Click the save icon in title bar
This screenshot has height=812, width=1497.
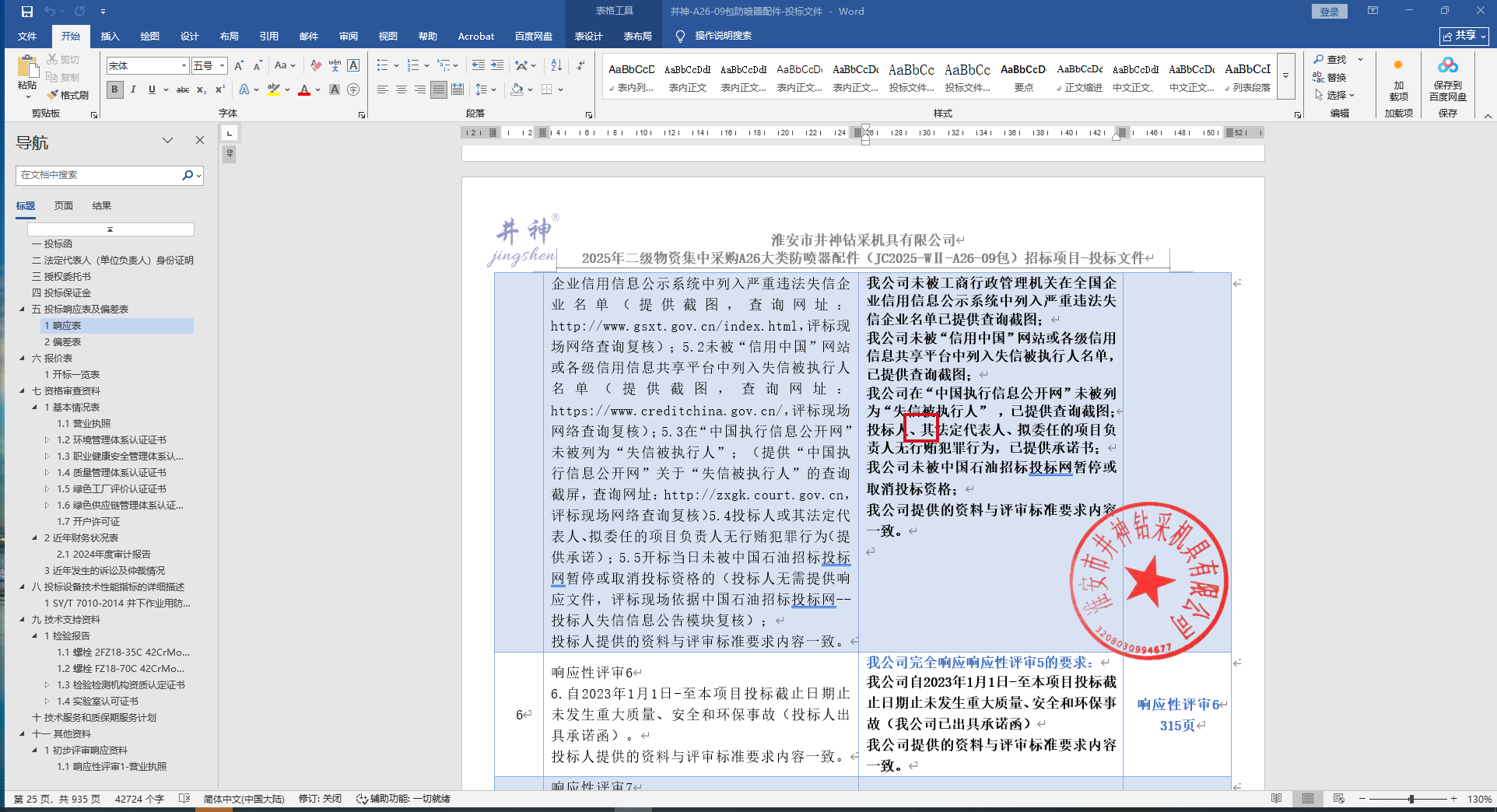click(27, 12)
